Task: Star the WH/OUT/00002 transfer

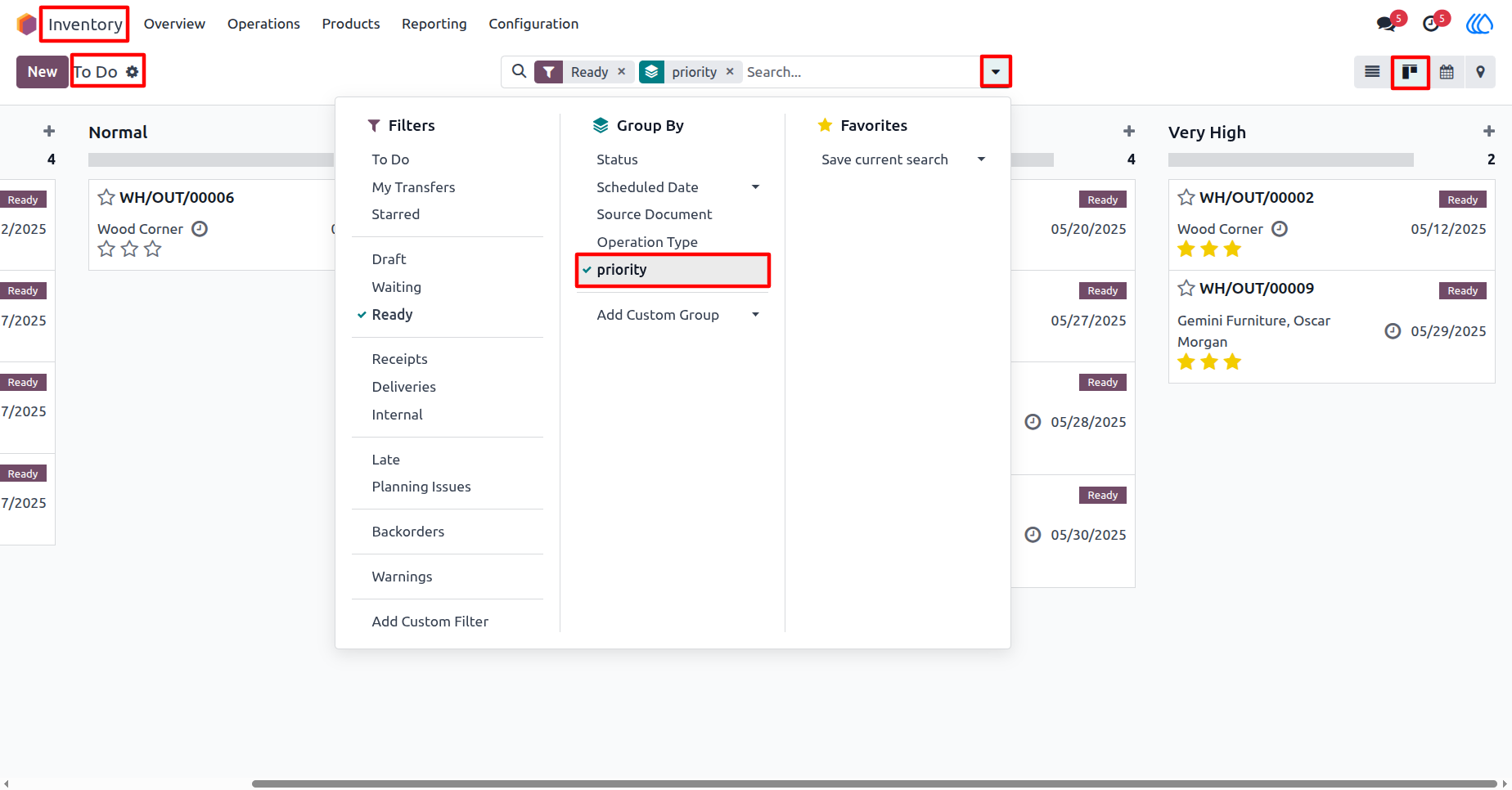Action: point(1186,197)
